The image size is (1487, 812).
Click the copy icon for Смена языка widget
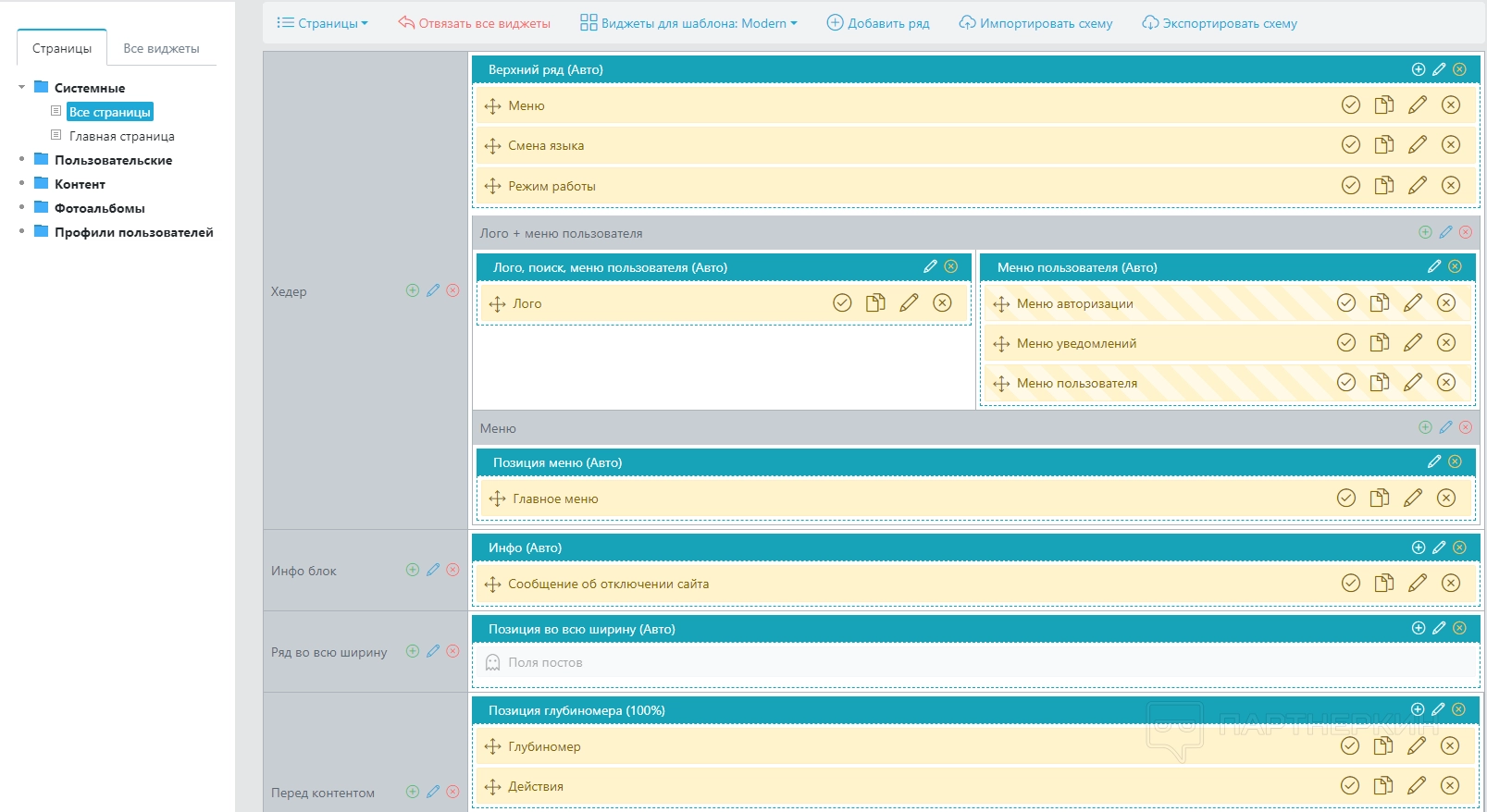pyautogui.click(x=1383, y=145)
